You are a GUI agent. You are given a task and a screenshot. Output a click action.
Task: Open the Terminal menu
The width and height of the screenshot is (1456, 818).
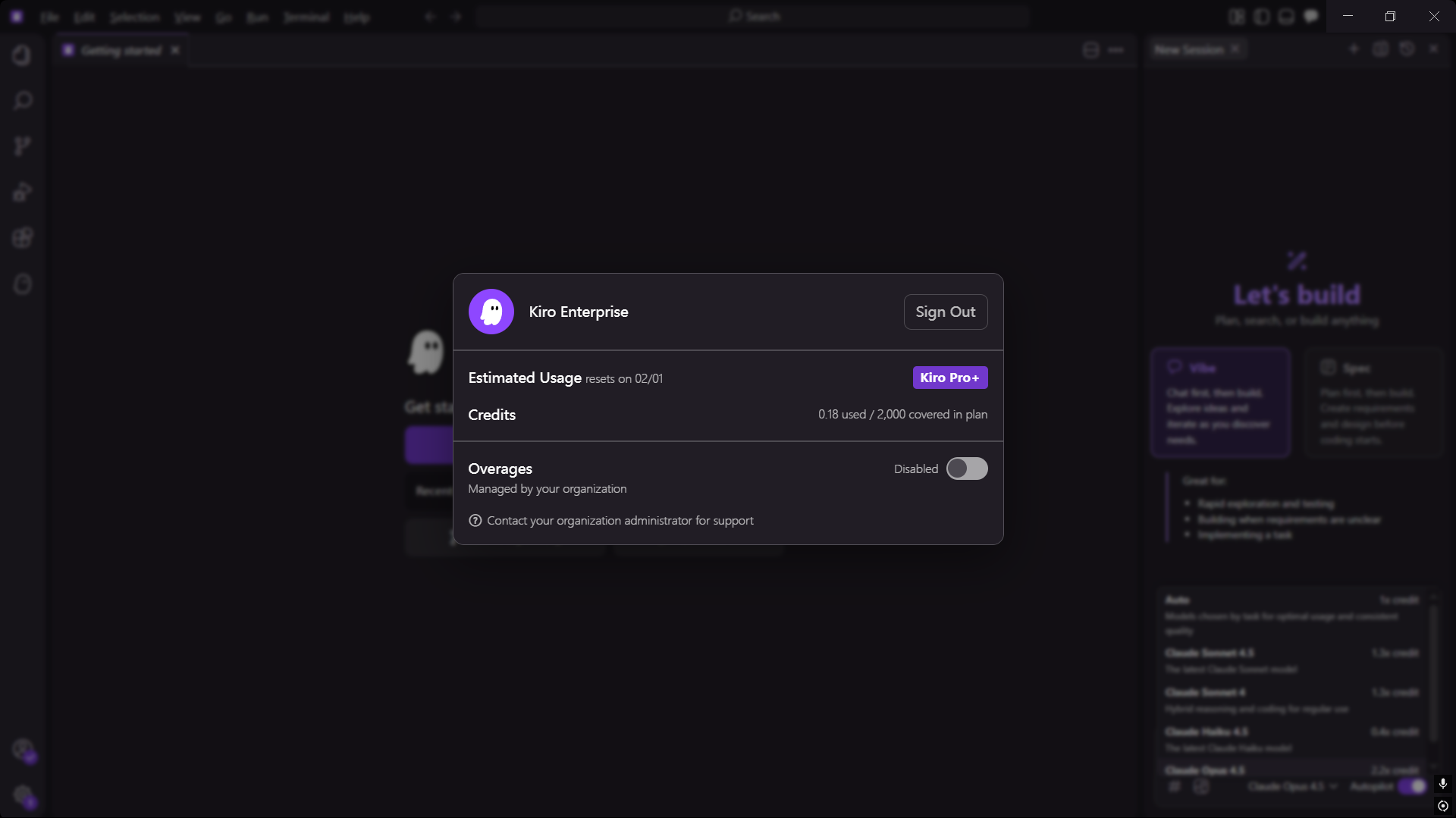tap(306, 17)
